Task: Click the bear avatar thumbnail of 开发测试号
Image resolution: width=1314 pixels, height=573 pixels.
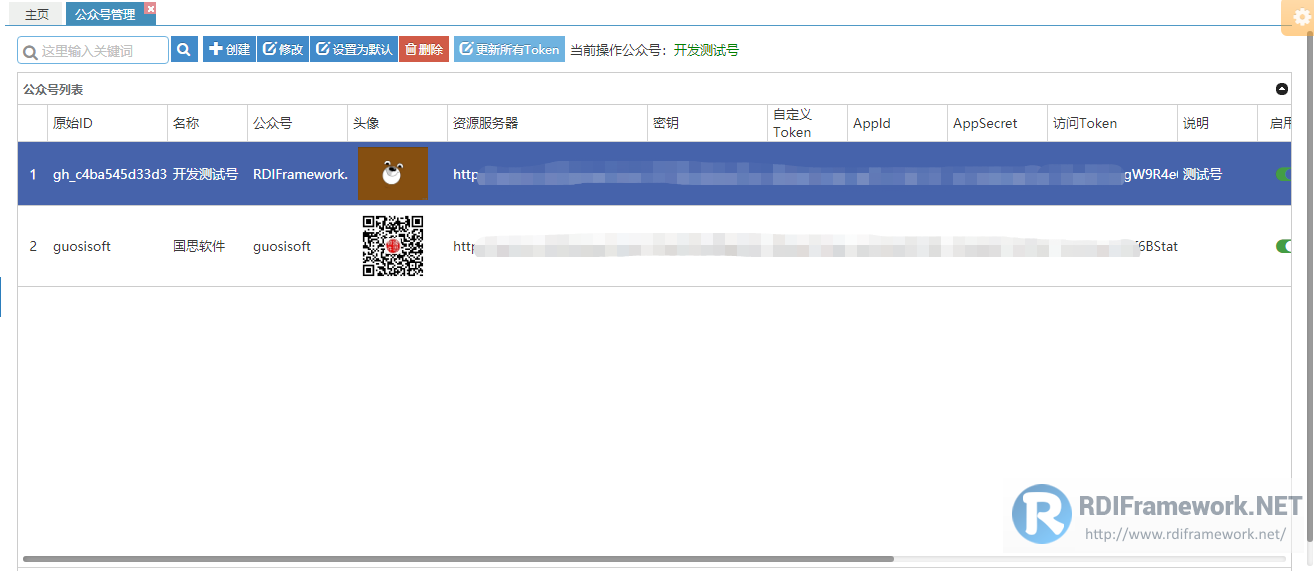Action: (392, 174)
